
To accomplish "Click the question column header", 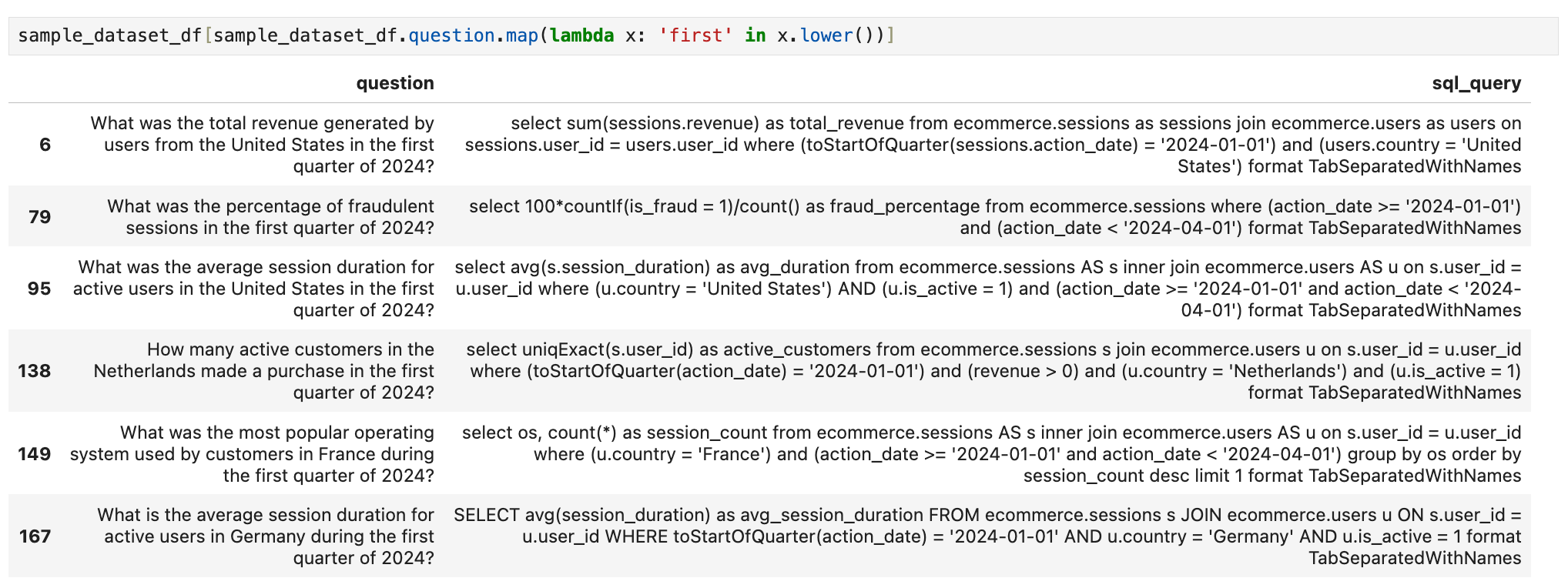I will [x=394, y=83].
